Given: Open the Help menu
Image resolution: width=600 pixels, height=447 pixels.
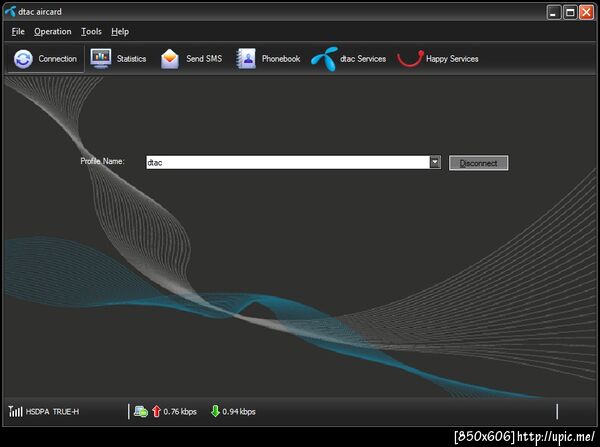Looking at the screenshot, I should point(120,31).
